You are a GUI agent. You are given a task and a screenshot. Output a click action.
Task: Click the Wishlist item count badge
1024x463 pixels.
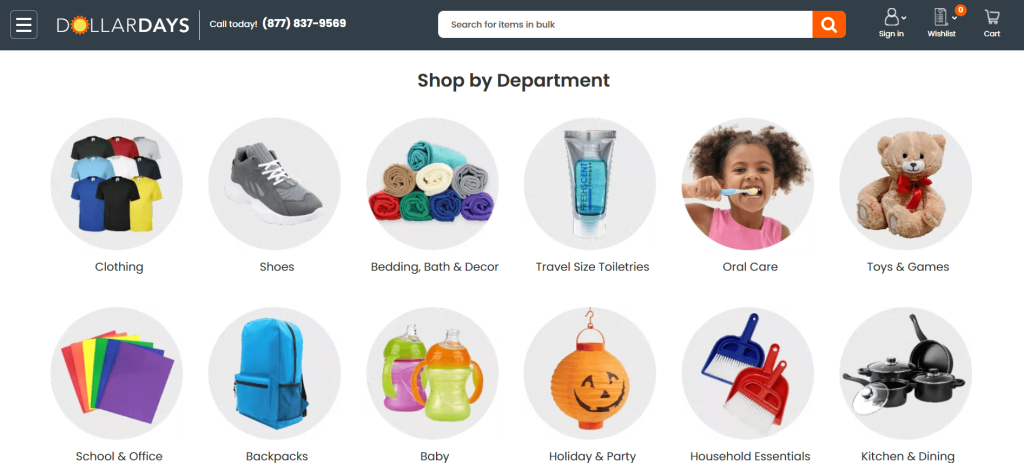tap(960, 10)
